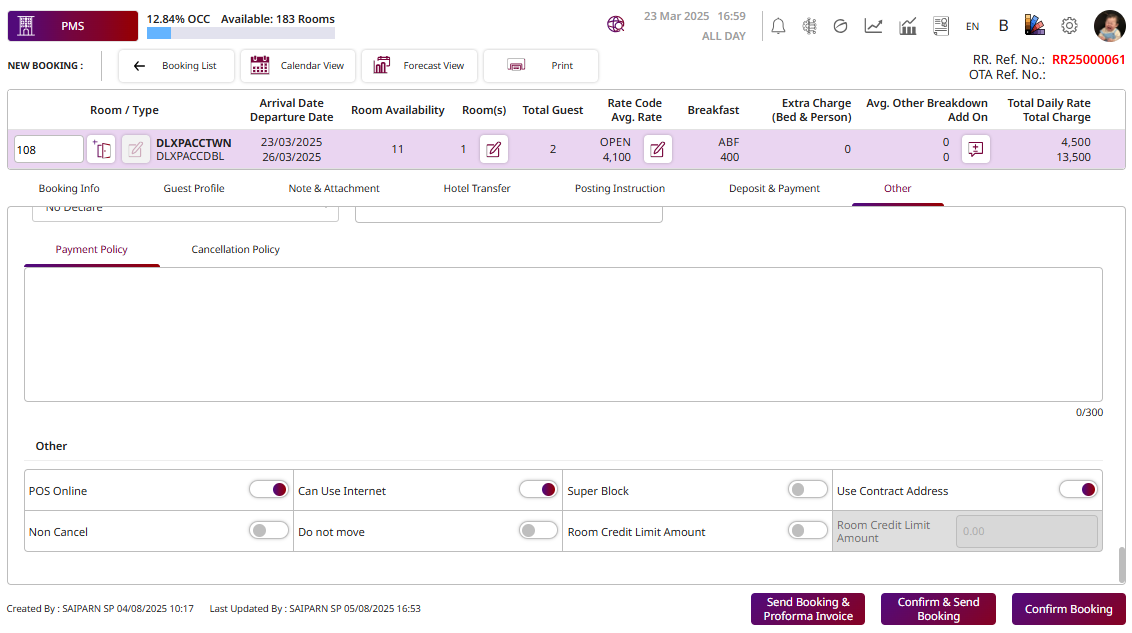
Task: Open the notifications bell
Action: (778, 26)
